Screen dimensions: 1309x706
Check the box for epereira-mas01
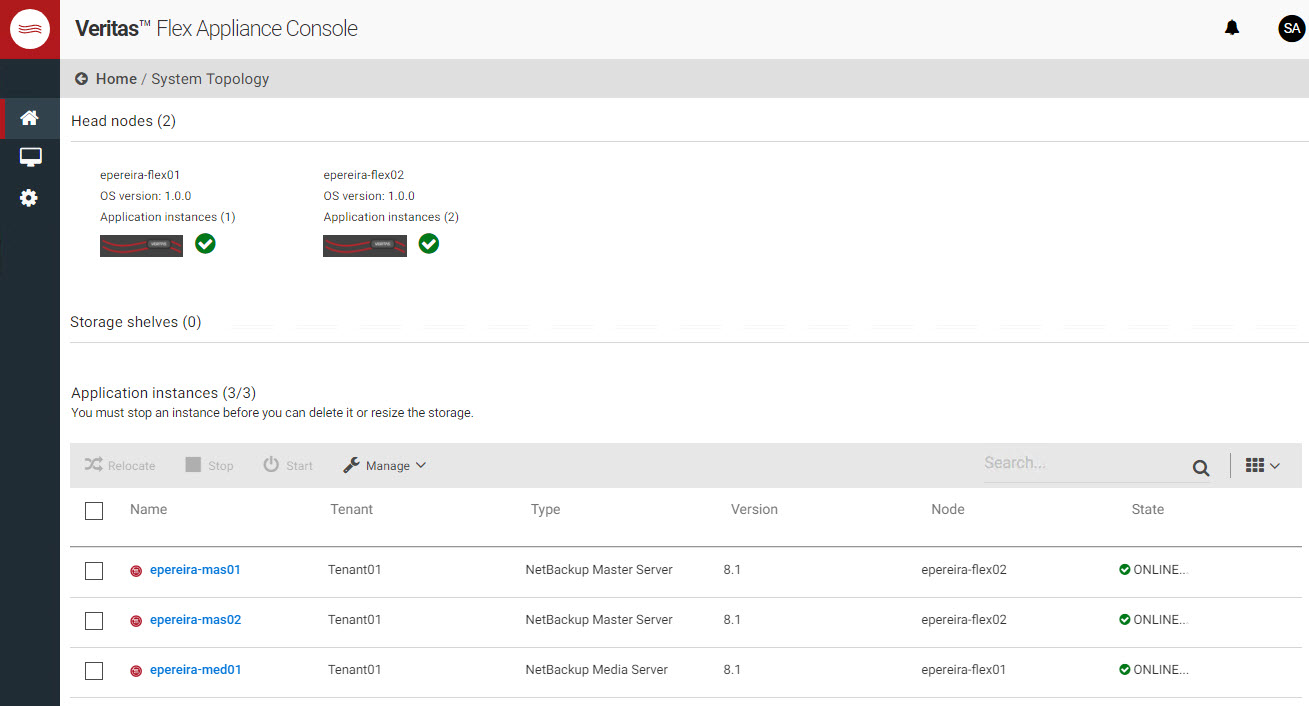(94, 571)
